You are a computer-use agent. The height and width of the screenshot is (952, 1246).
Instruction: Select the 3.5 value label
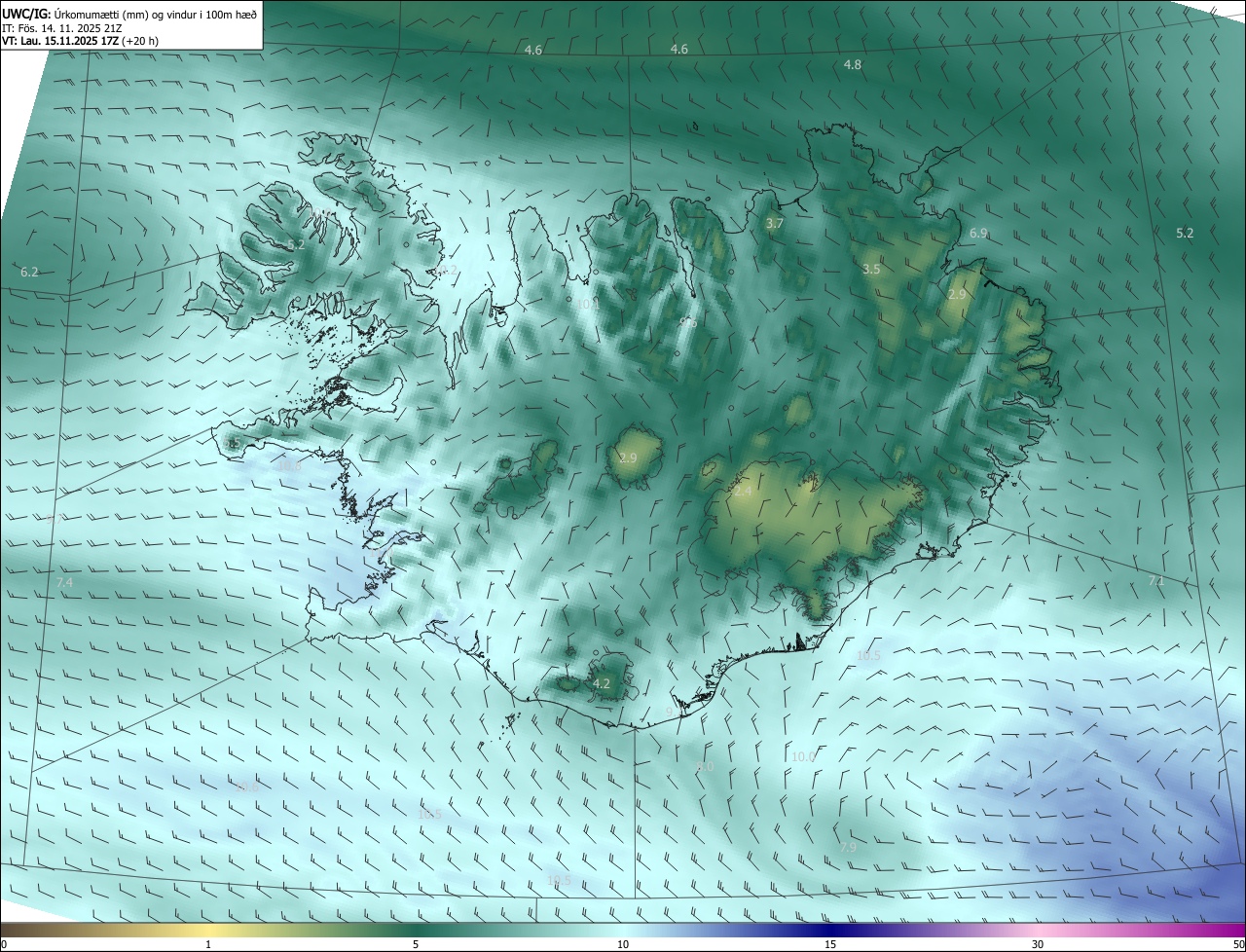click(x=871, y=270)
